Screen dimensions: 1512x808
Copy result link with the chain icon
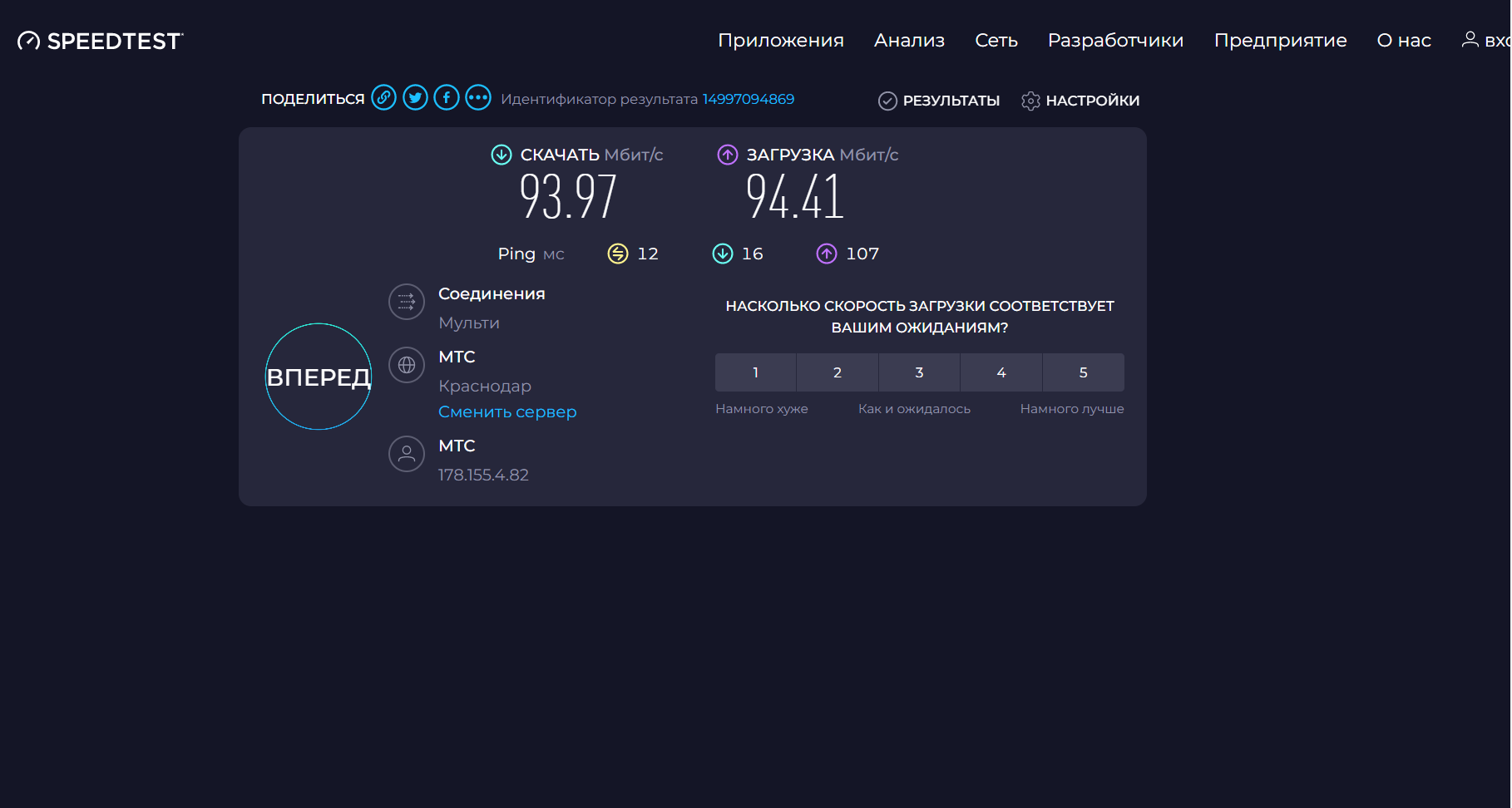383,98
